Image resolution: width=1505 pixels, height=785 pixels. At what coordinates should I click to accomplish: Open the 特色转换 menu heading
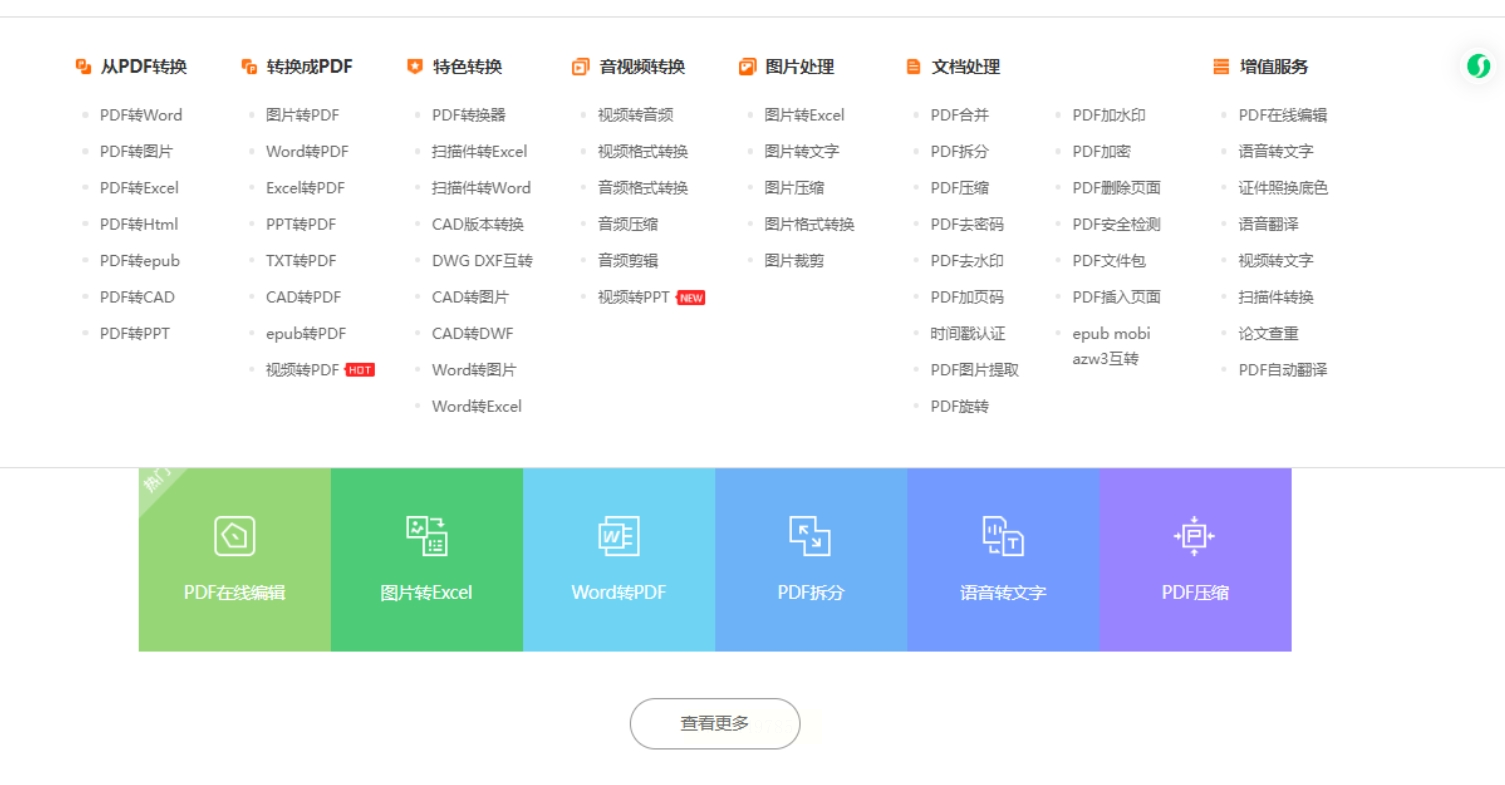pyautogui.click(x=467, y=67)
